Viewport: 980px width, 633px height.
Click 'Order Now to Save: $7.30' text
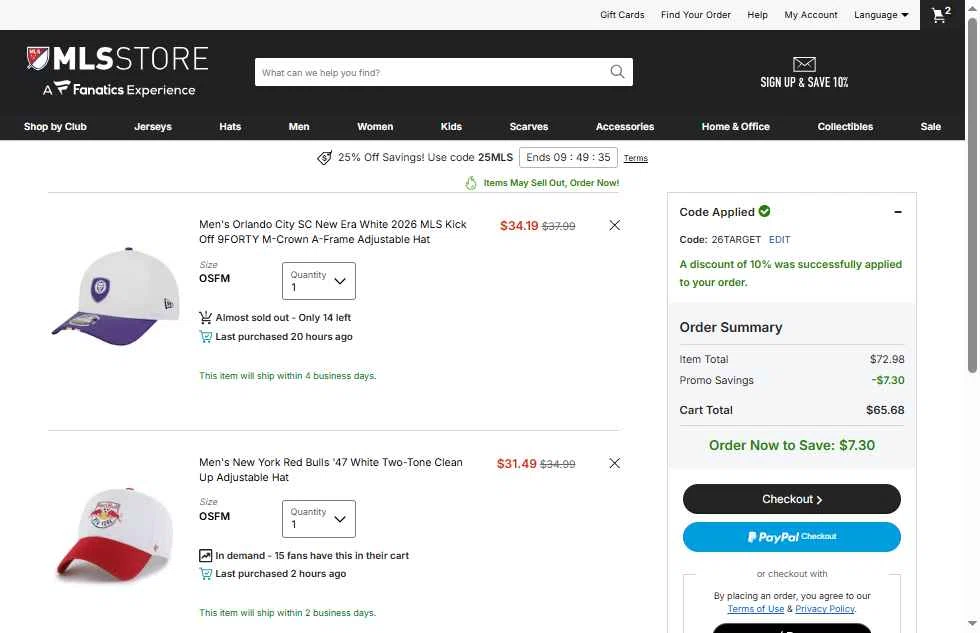coord(791,446)
